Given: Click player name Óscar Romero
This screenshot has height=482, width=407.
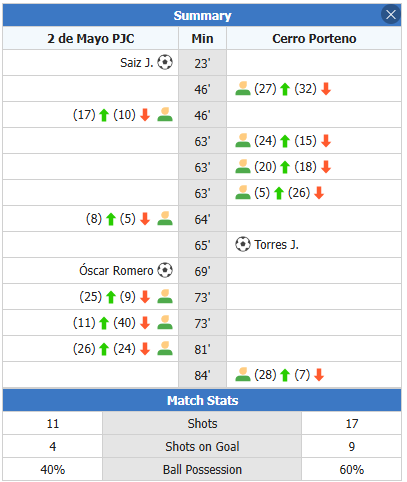Looking at the screenshot, I should [116, 270].
